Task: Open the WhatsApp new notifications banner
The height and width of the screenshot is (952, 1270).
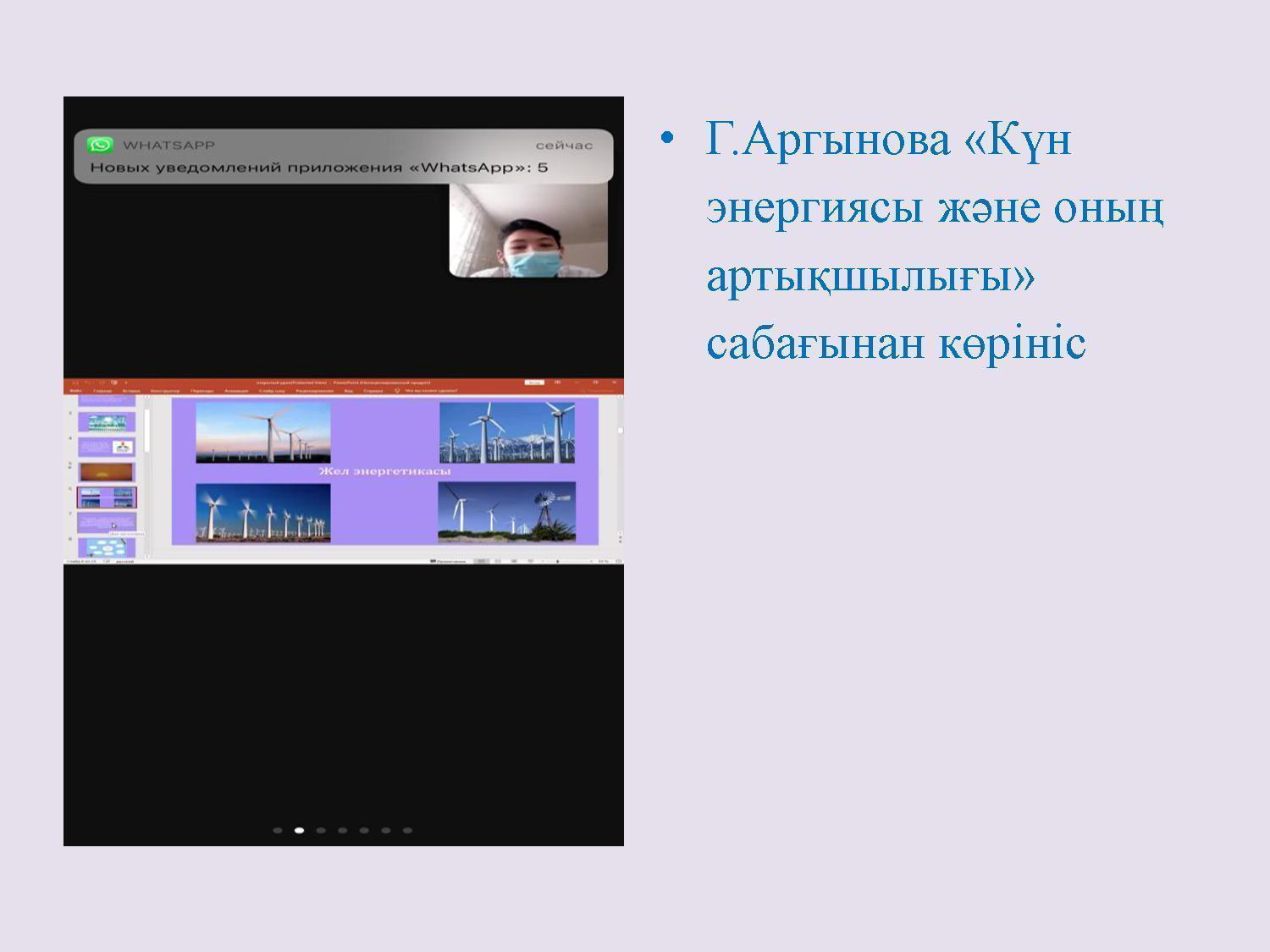Action: (x=343, y=157)
